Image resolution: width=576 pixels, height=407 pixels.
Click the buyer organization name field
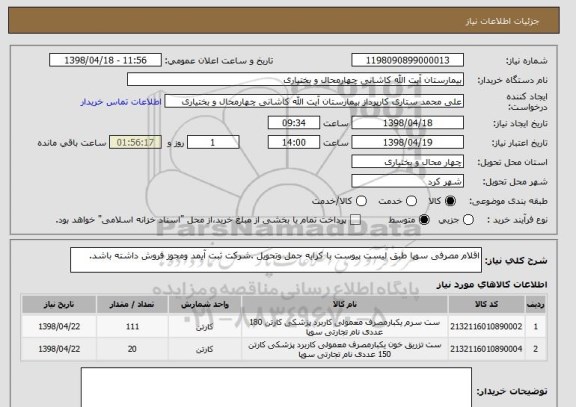point(295,79)
